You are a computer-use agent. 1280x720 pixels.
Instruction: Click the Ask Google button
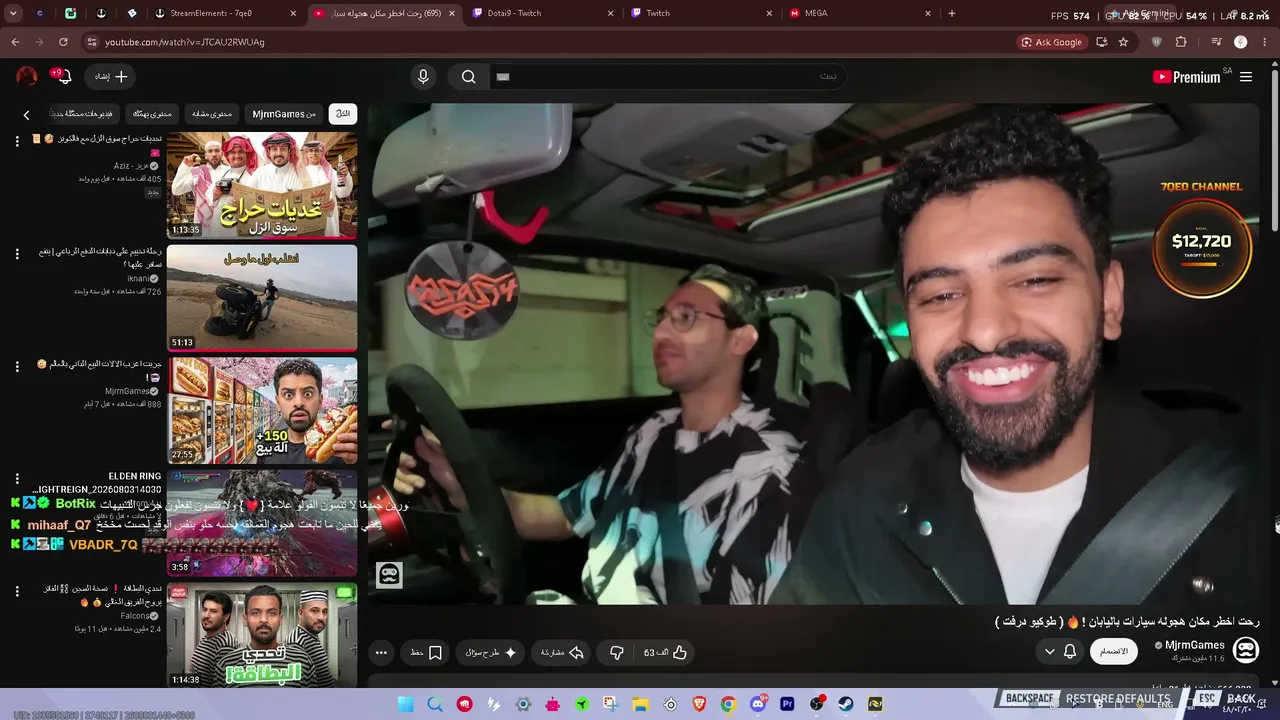point(1051,42)
